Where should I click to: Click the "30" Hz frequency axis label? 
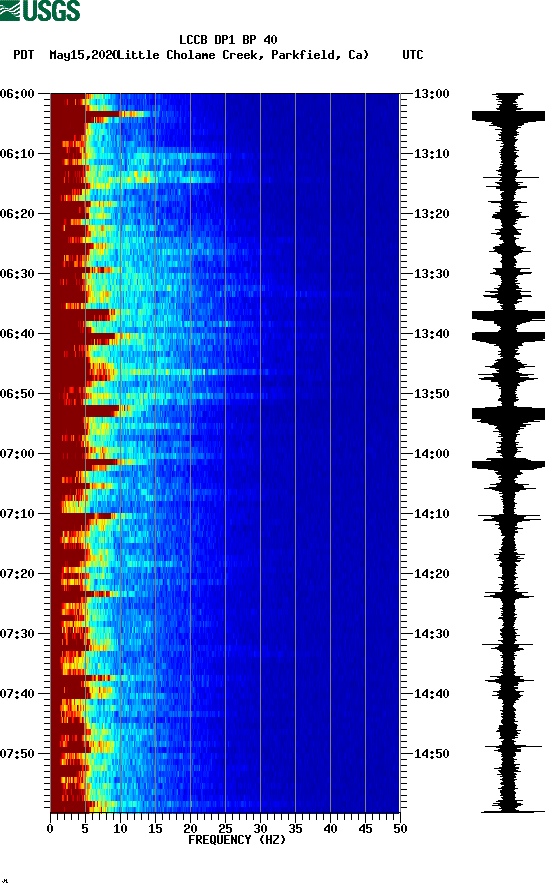point(261,829)
